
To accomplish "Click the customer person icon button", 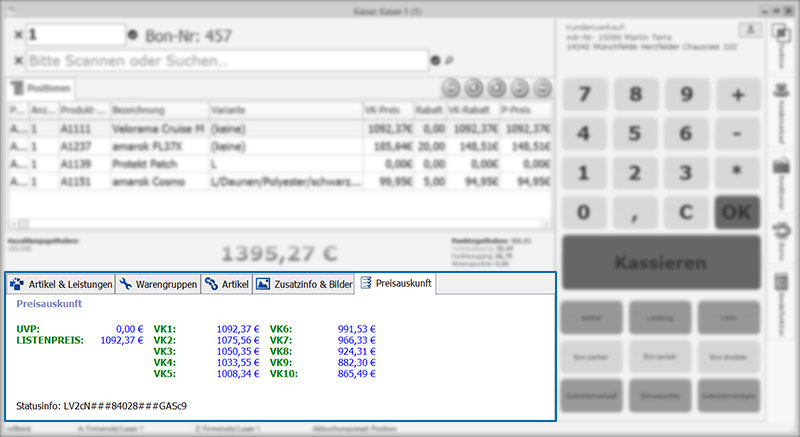I will point(750,30).
